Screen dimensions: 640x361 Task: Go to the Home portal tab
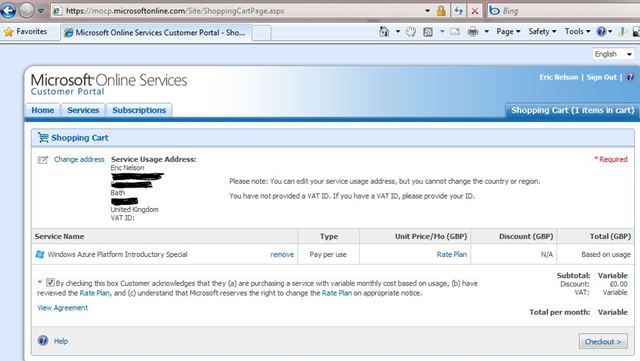tap(42, 110)
